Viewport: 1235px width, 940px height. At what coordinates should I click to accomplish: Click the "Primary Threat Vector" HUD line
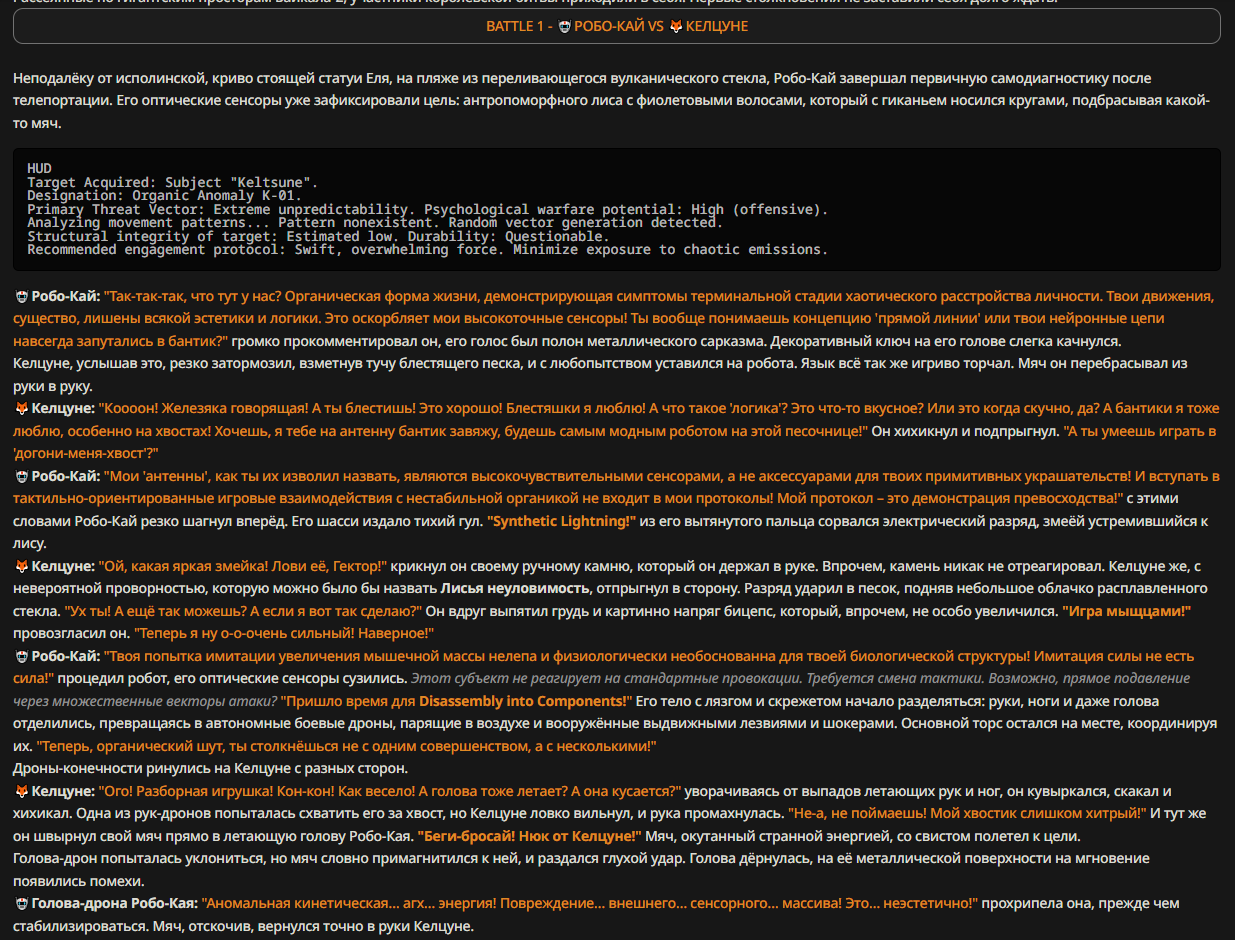click(427, 209)
